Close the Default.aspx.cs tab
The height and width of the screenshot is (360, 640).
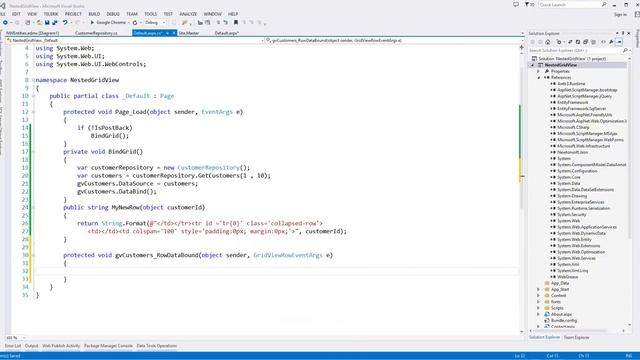pos(173,33)
